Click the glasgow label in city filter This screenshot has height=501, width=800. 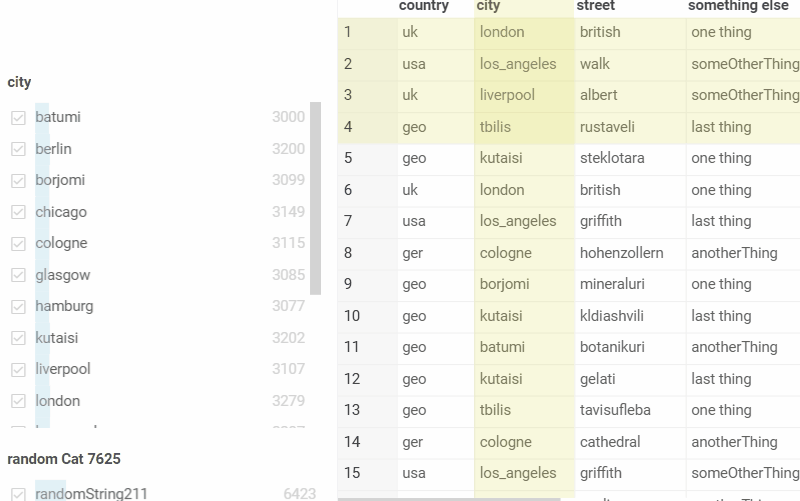[63, 275]
